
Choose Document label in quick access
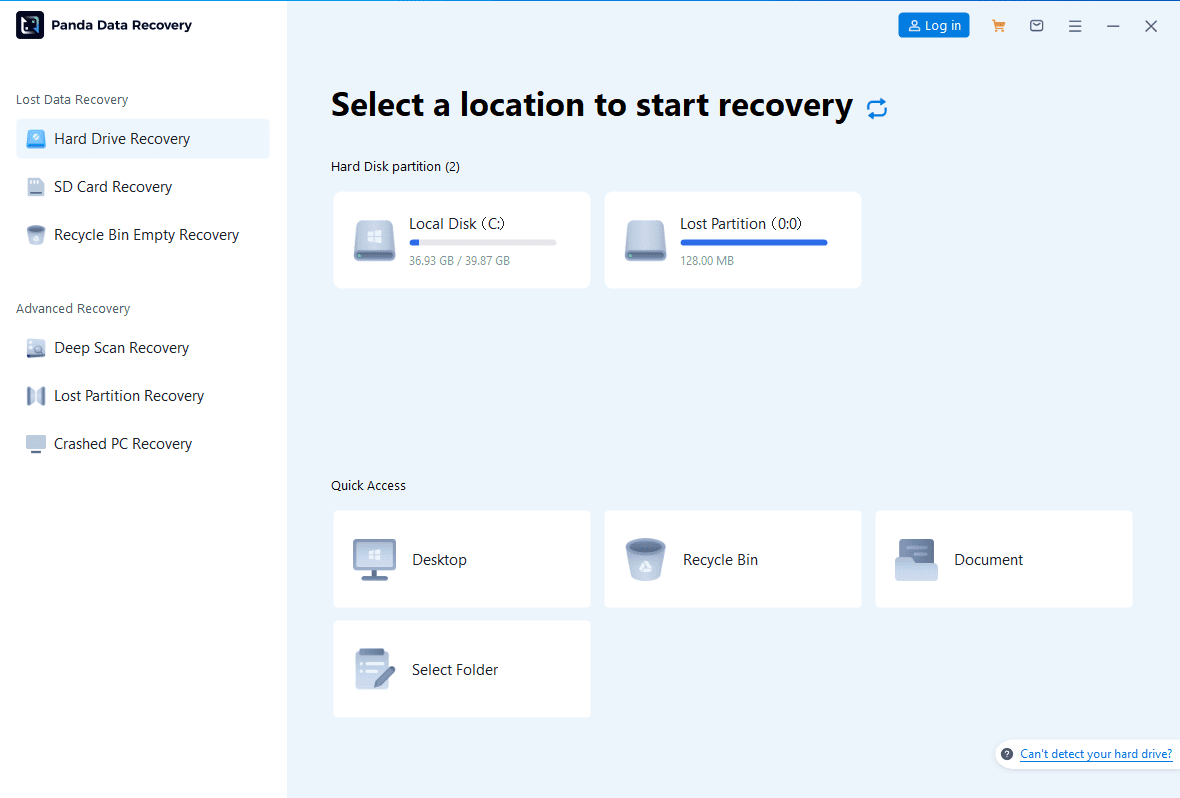point(988,560)
